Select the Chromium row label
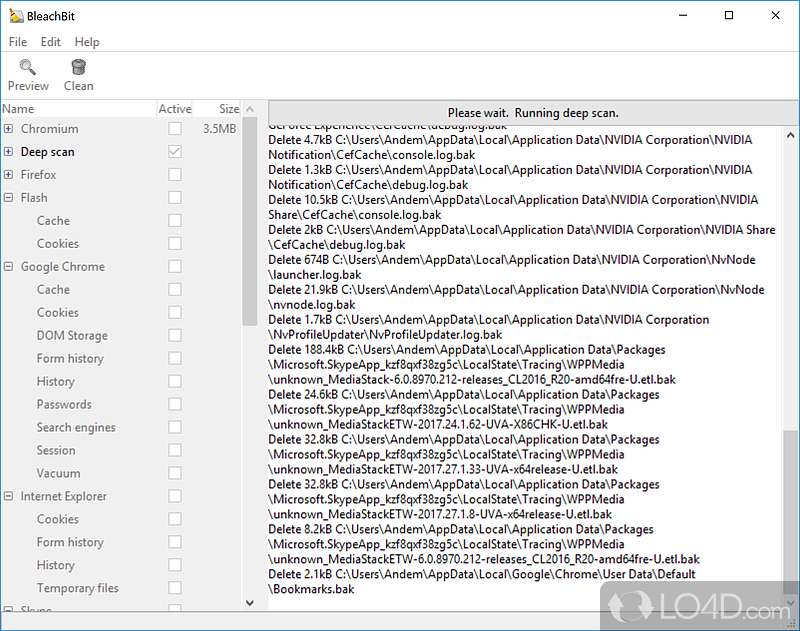 coord(49,129)
